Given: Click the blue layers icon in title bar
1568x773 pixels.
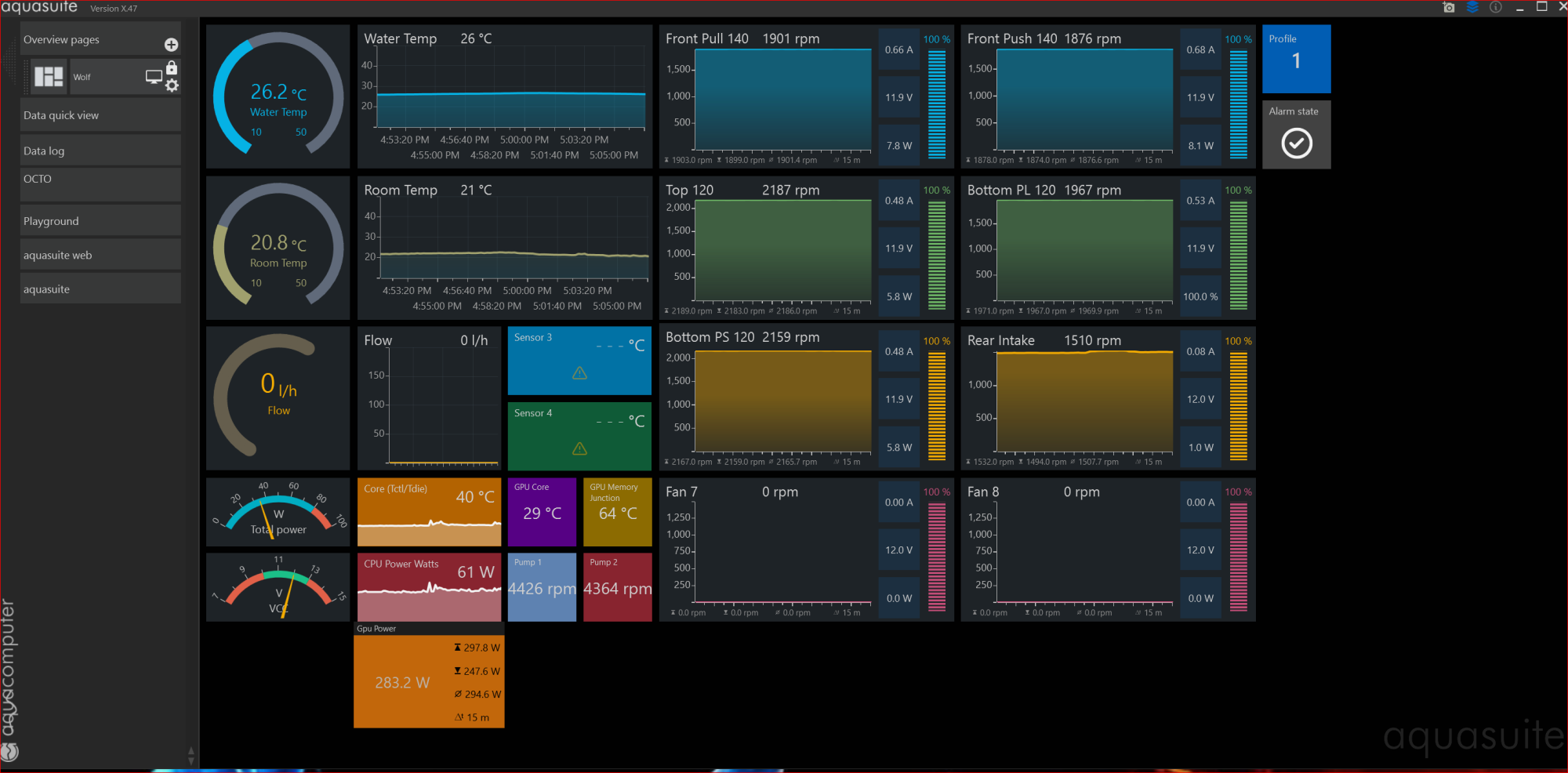Looking at the screenshot, I should (x=1472, y=7).
